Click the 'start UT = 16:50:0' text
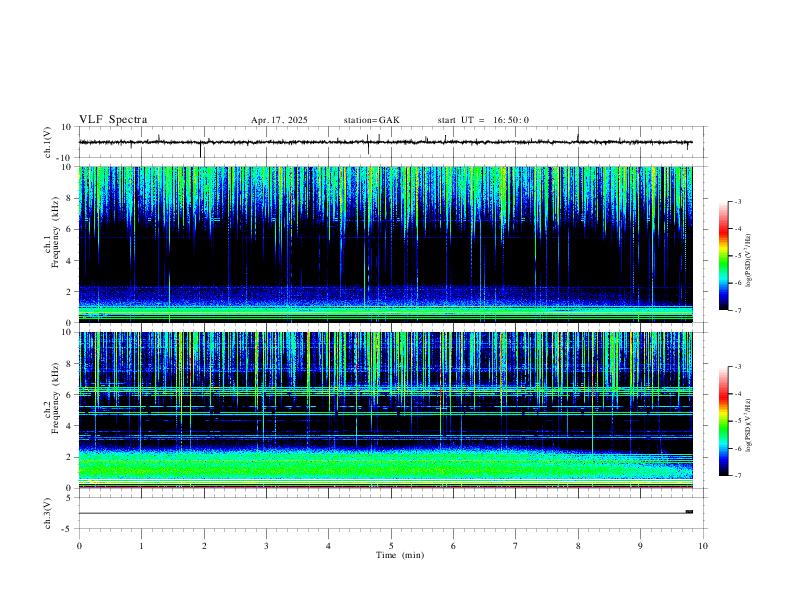Viewport: 792px width, 612px height. coord(483,120)
